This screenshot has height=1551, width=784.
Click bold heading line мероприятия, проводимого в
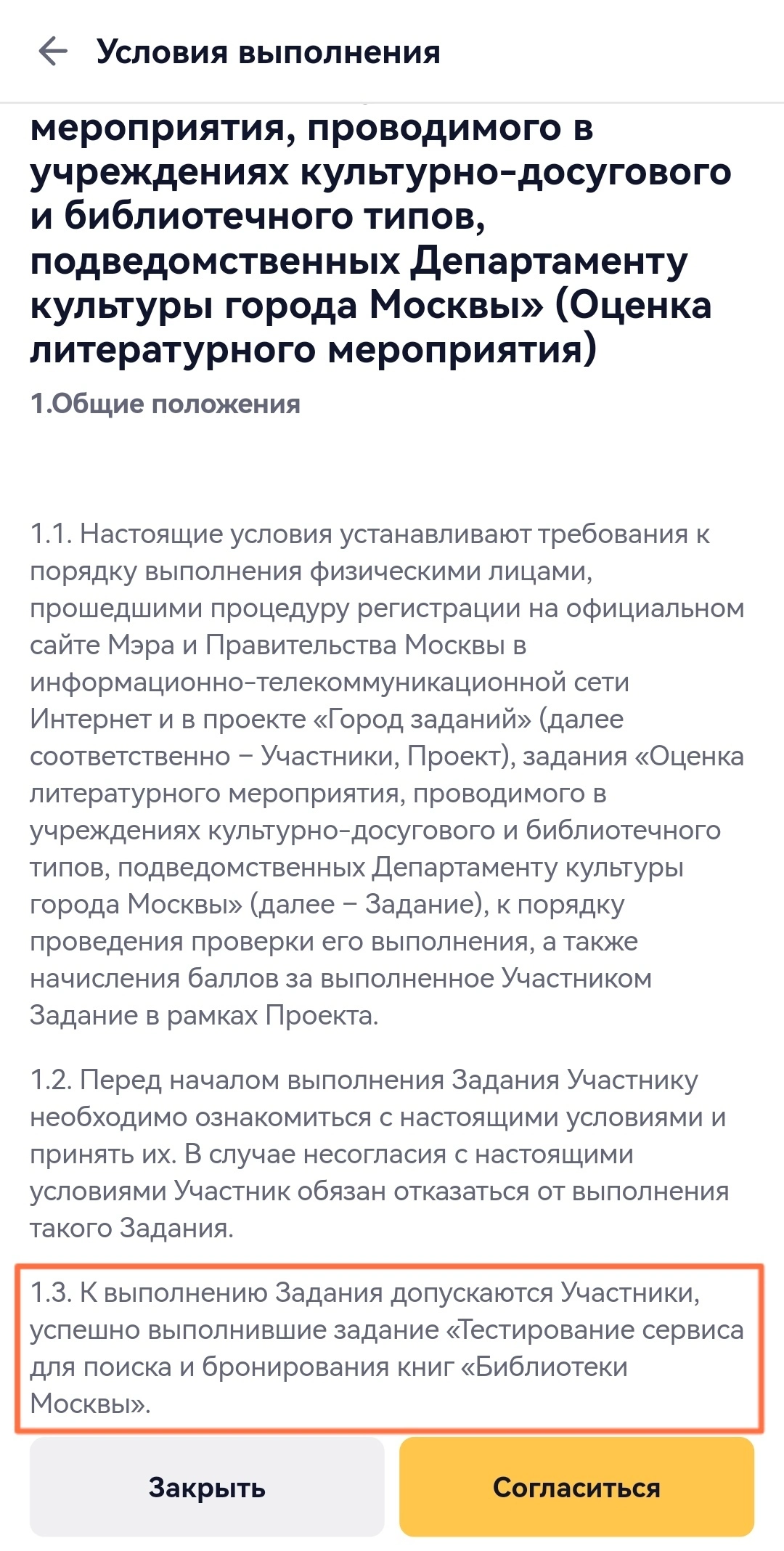(x=312, y=128)
